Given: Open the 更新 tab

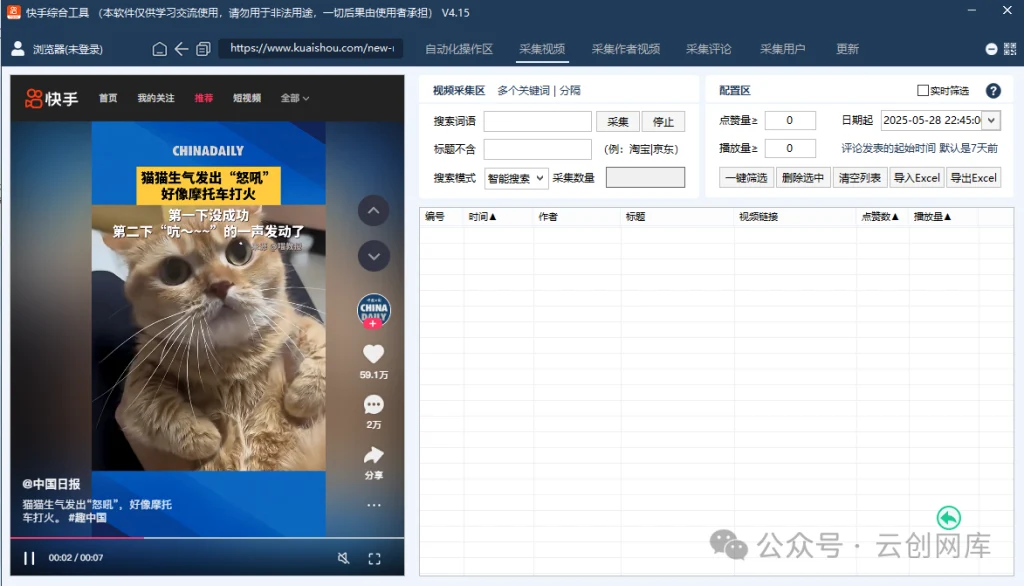Looking at the screenshot, I should (847, 49).
